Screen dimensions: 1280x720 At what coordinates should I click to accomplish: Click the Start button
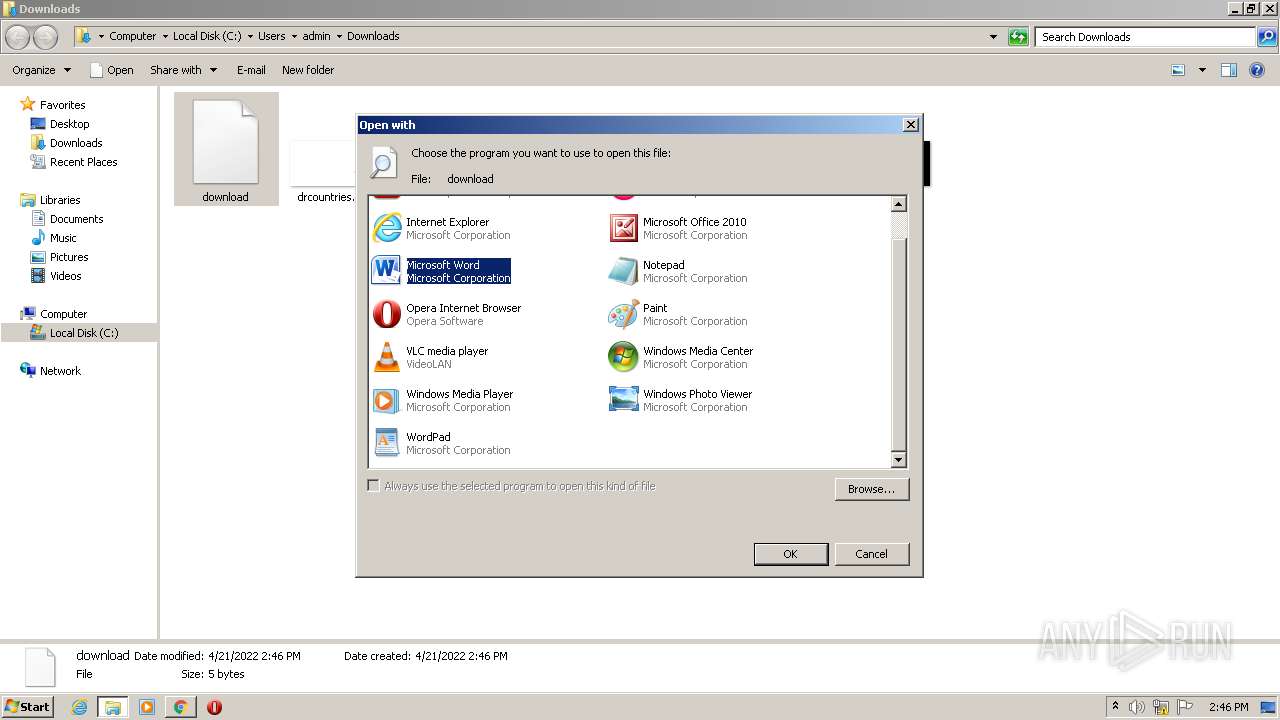(x=28, y=707)
